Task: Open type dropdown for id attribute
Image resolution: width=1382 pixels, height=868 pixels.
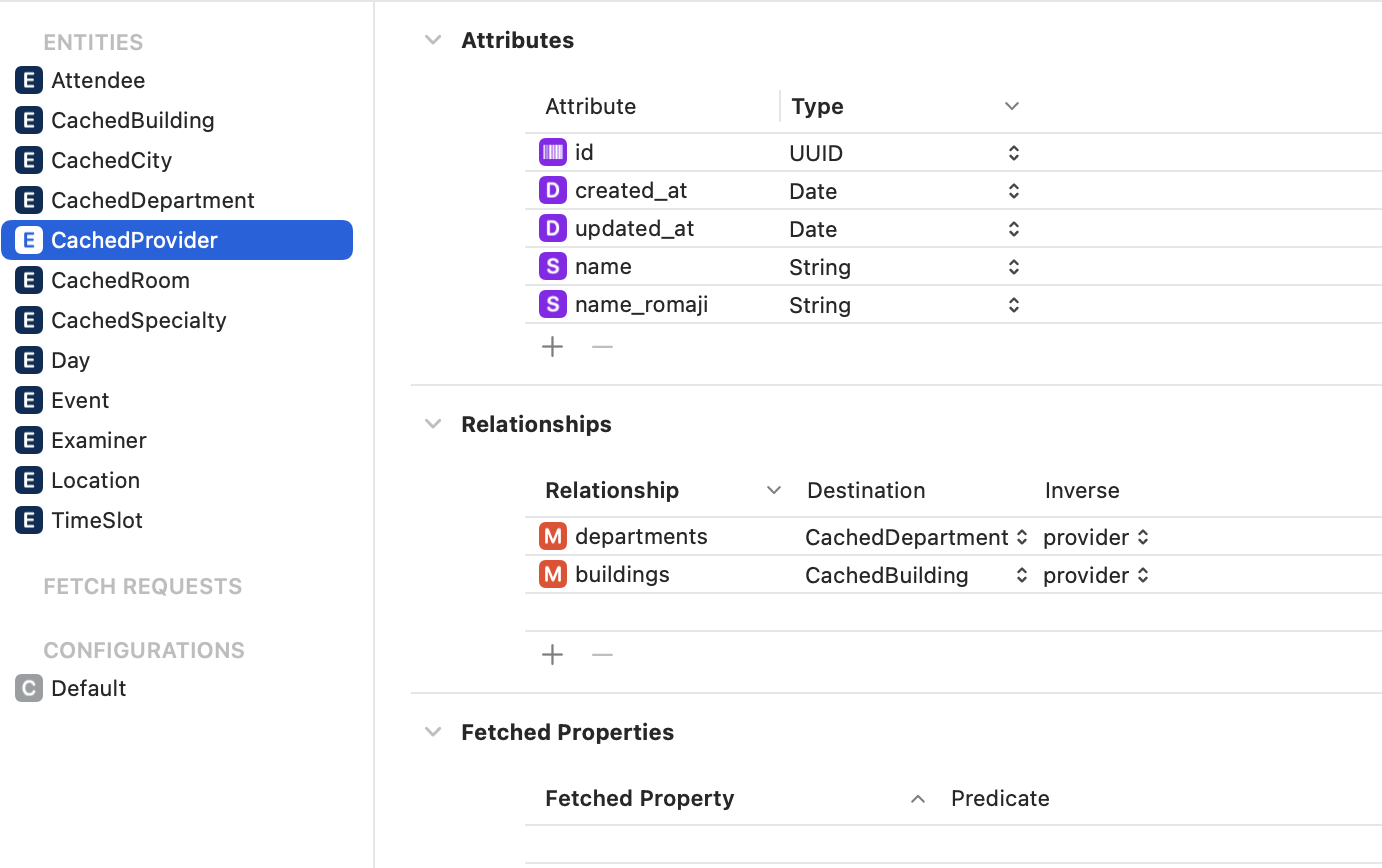Action: (1013, 153)
